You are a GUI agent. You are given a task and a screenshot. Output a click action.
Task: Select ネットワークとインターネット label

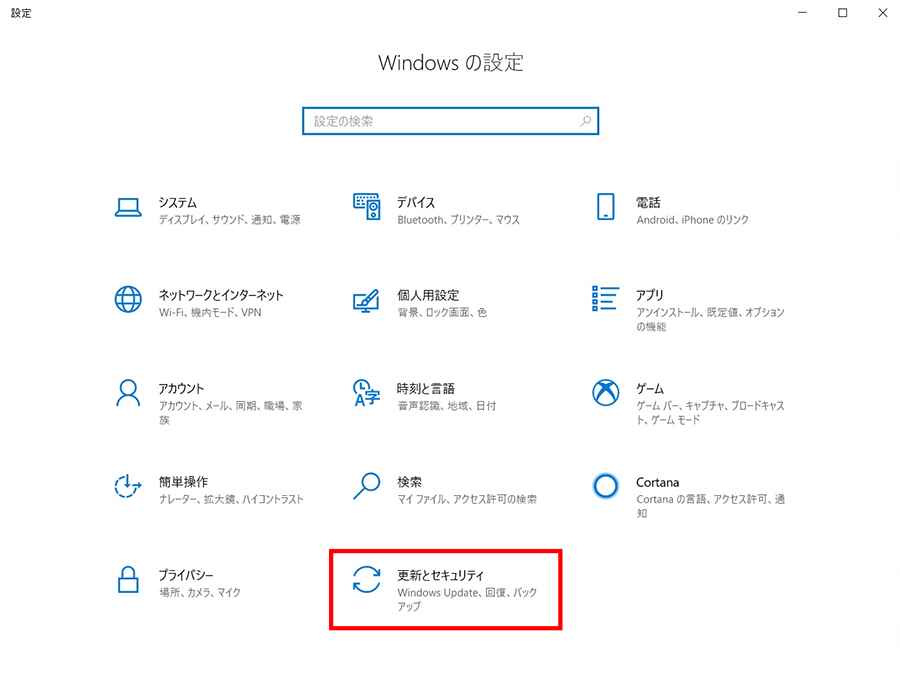point(221,296)
